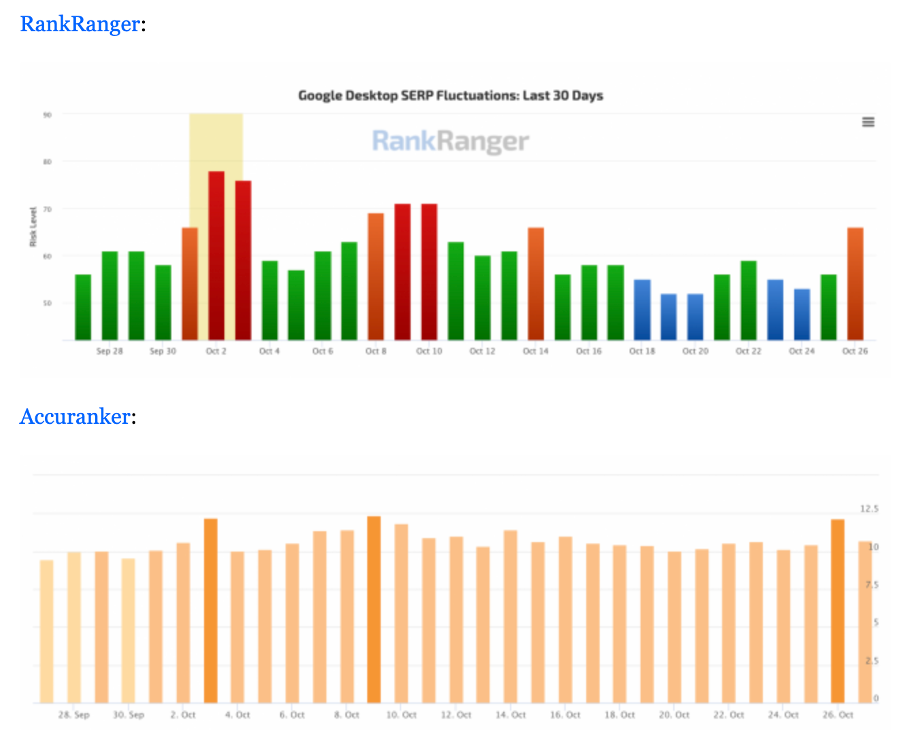Click the 2.5 value on Accuranker axis
Screen dimensions: 904x754
pyautogui.click(x=872, y=661)
